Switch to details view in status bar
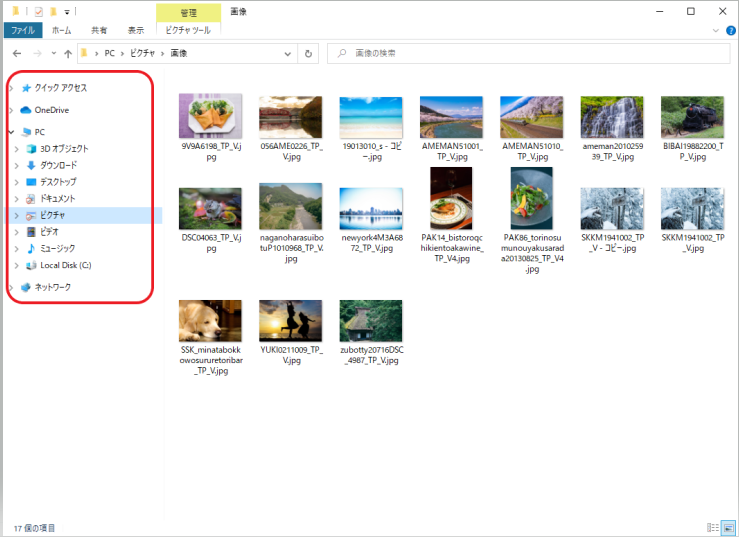 (712, 527)
